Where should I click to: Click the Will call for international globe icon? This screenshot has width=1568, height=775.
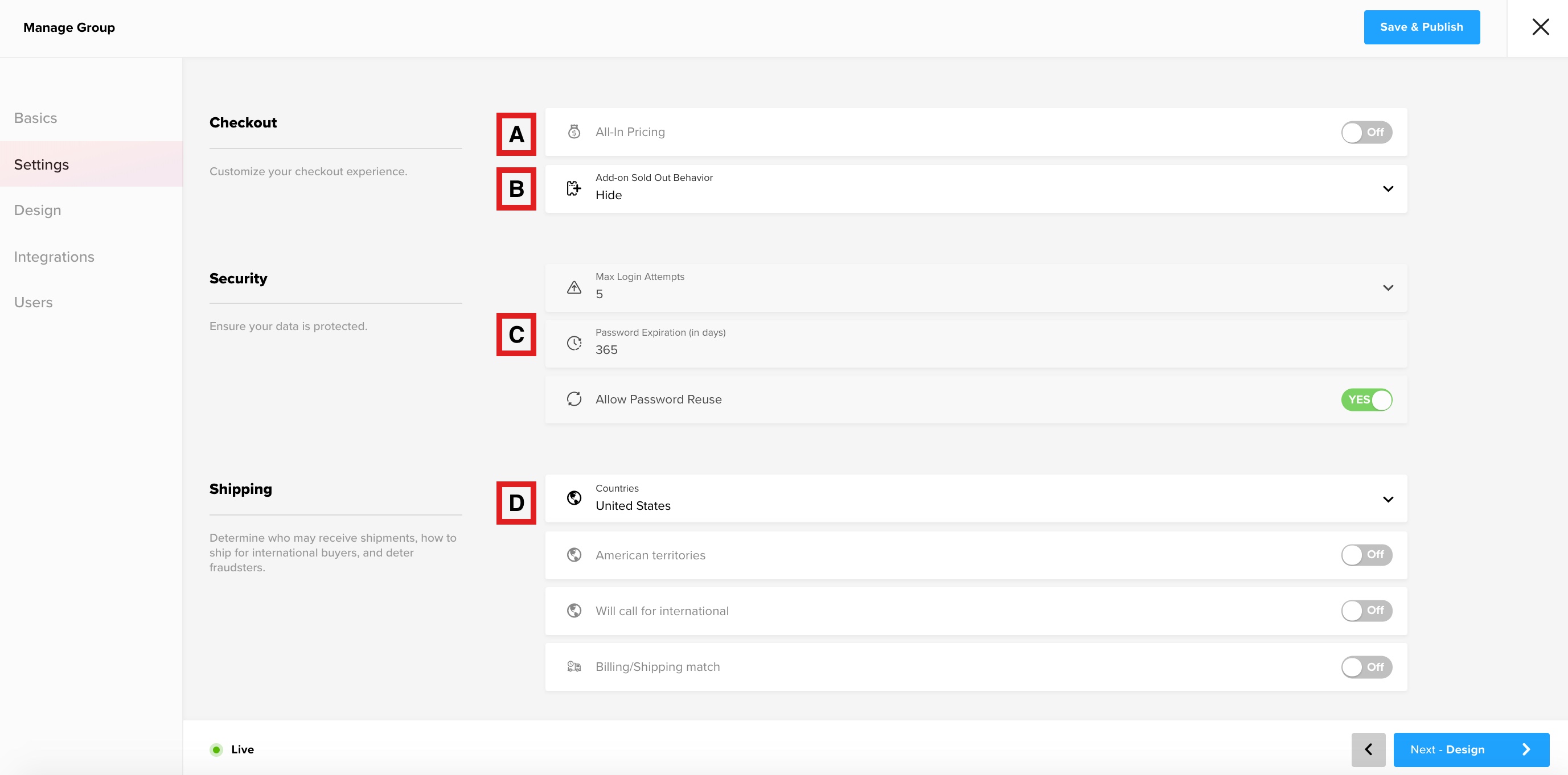coord(574,611)
